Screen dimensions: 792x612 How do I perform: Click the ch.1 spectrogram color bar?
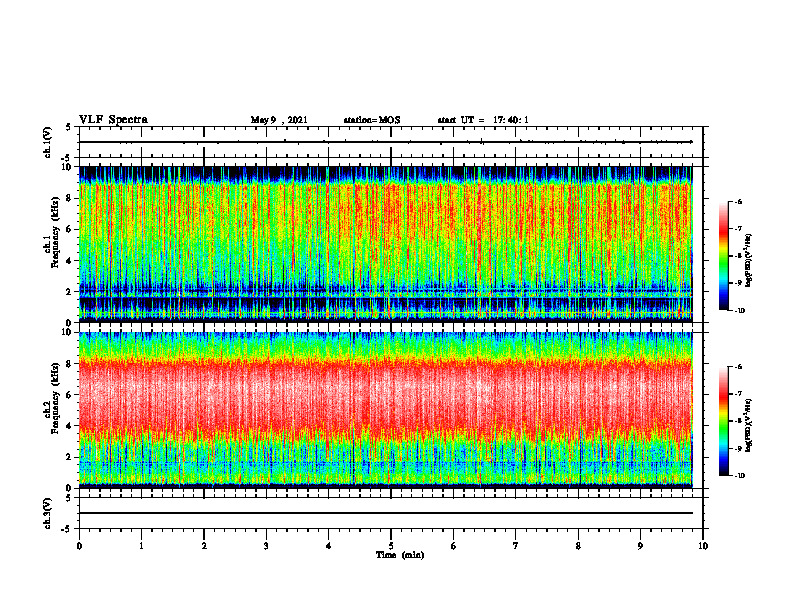pos(724,256)
